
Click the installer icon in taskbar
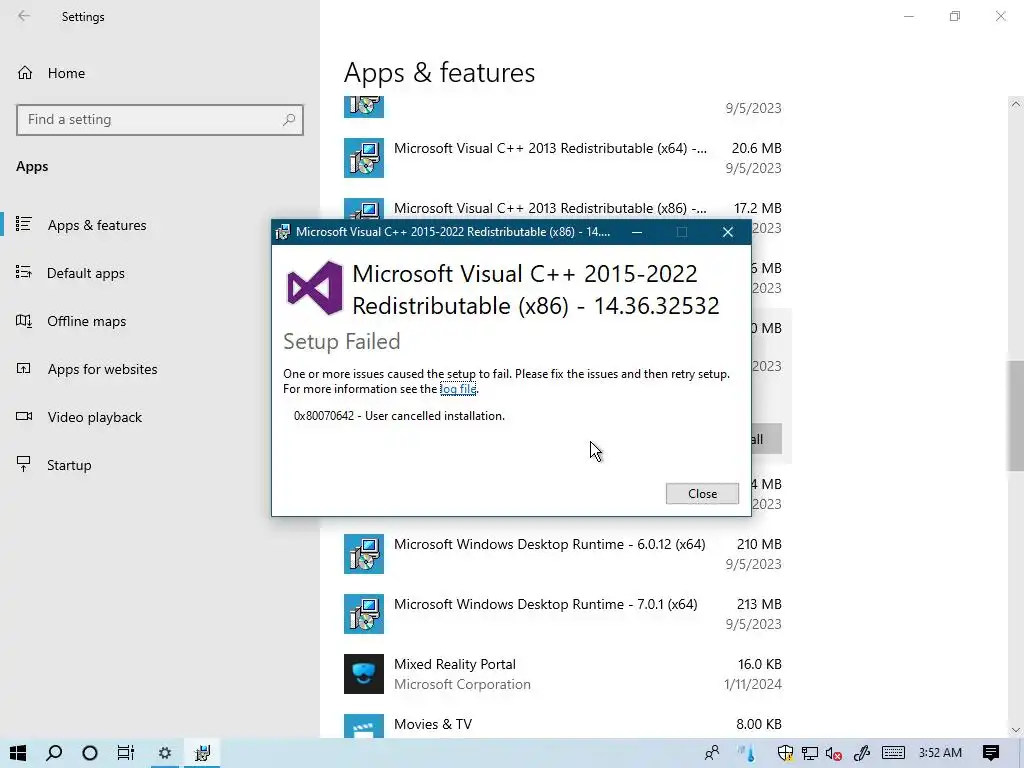point(202,753)
